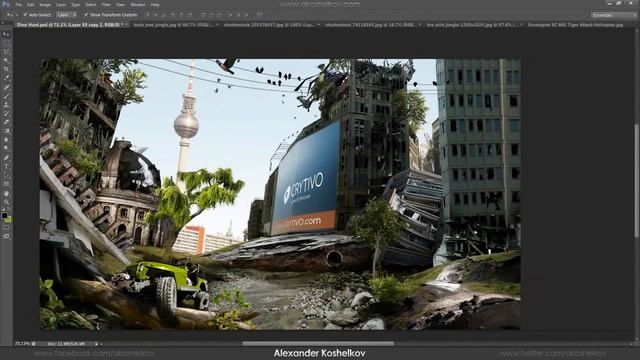Select the Hand tool
This screenshot has width=640, height=360.
click(6, 193)
